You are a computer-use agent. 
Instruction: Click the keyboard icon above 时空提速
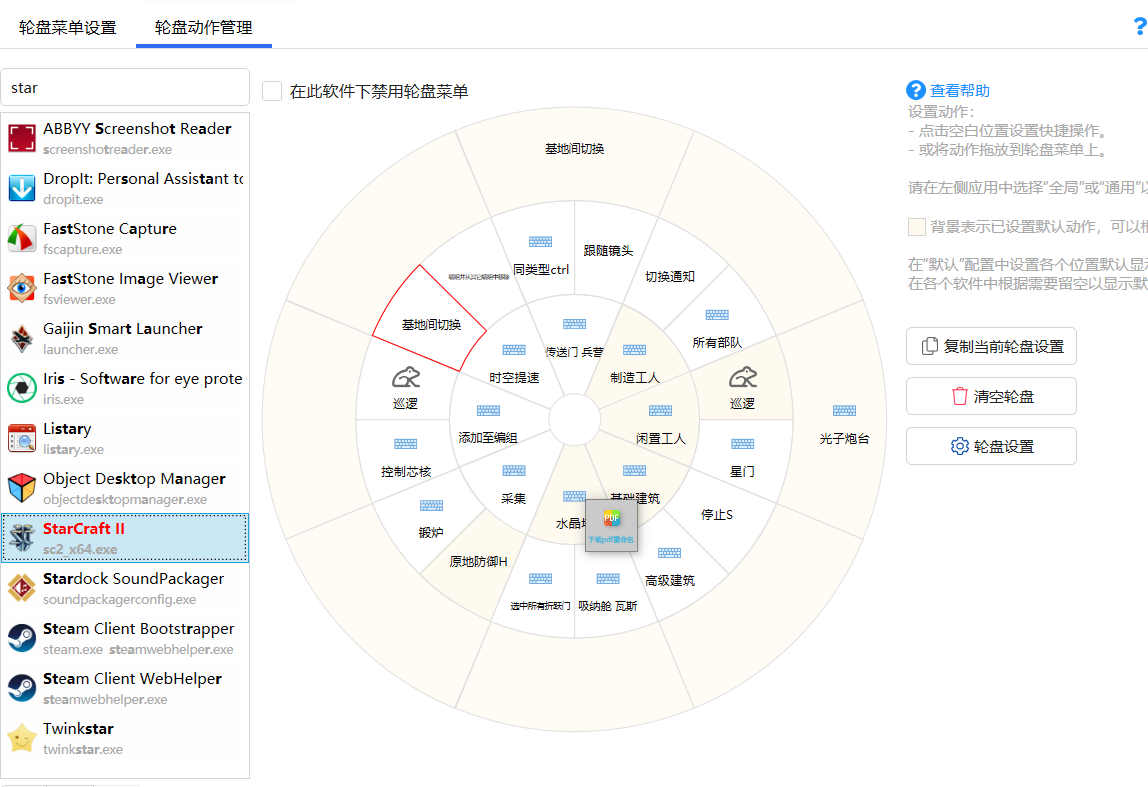514,350
